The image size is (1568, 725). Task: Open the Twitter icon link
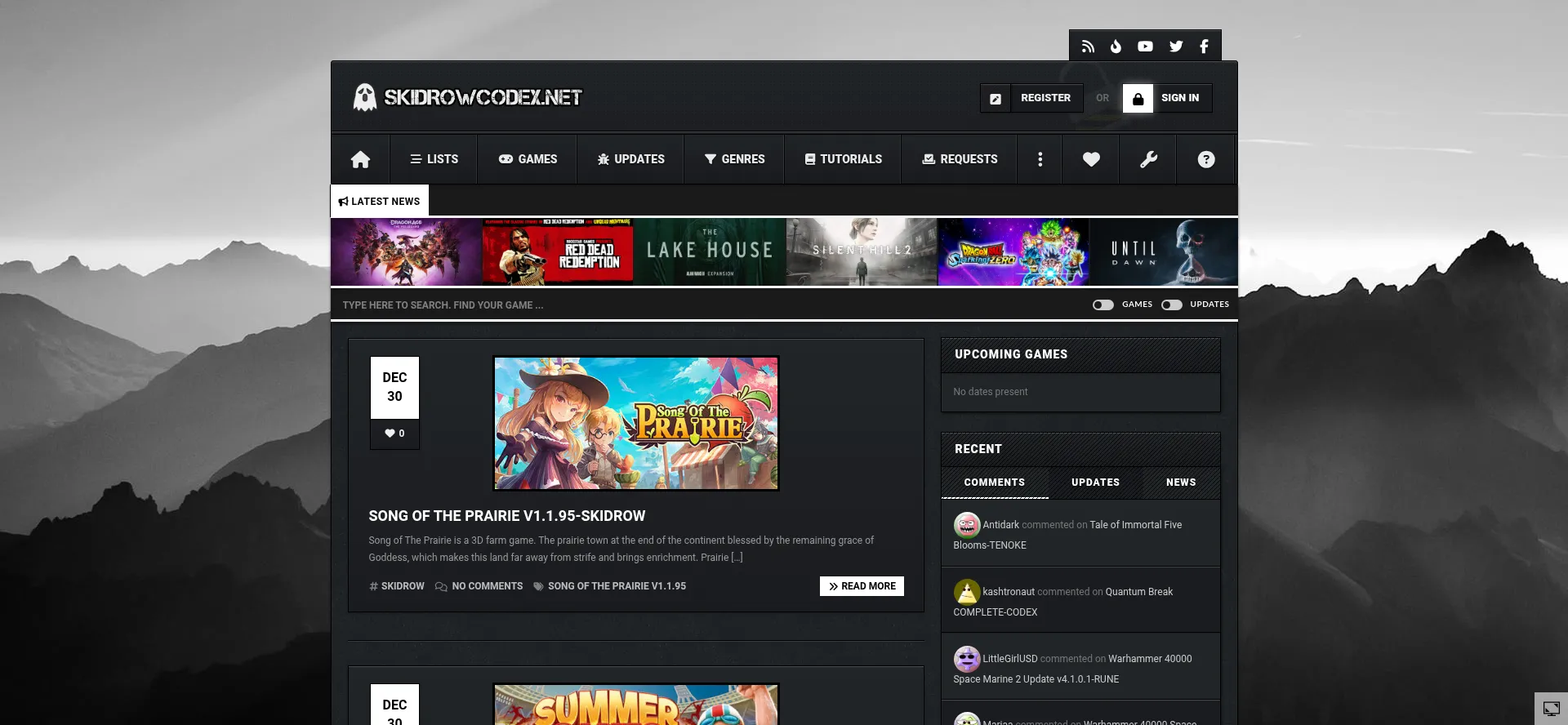click(x=1176, y=47)
